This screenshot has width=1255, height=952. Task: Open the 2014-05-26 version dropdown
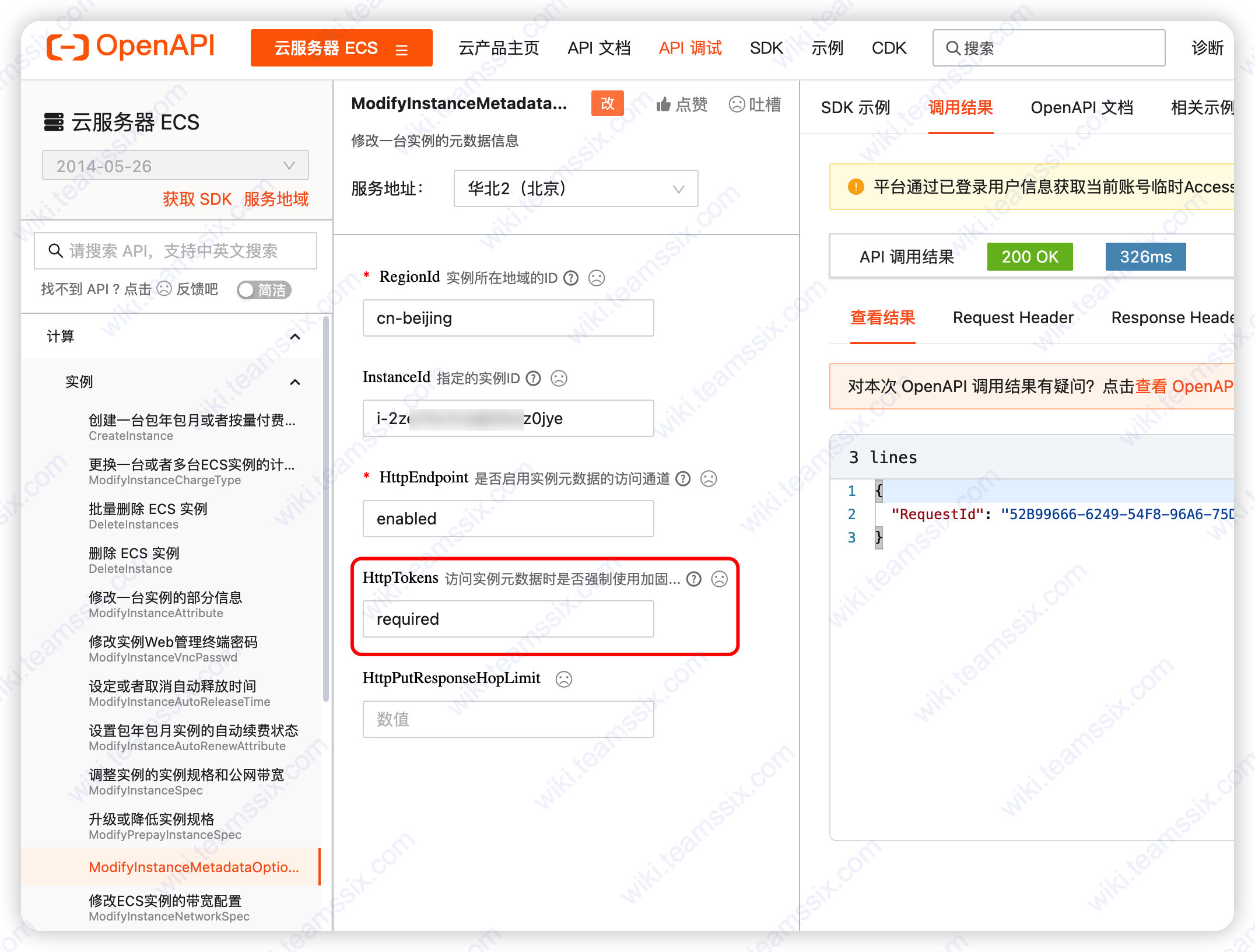coord(175,166)
